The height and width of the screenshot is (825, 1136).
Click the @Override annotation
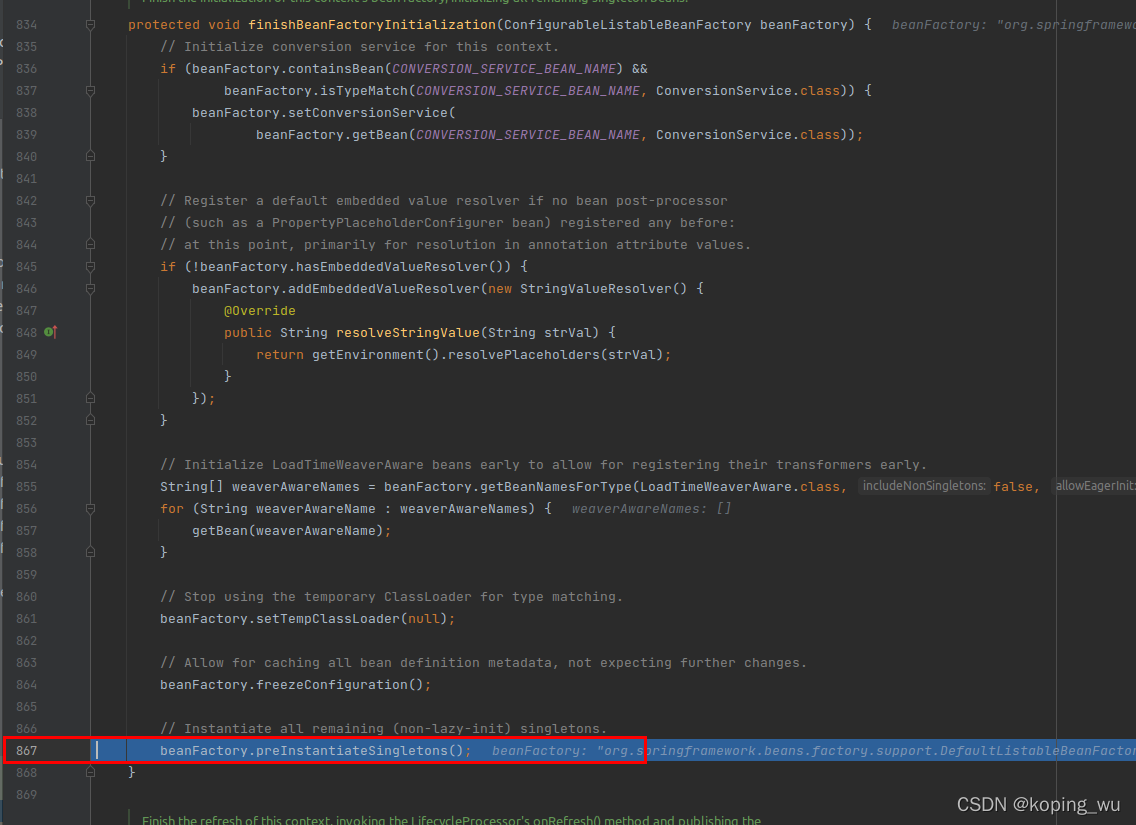(x=259, y=311)
